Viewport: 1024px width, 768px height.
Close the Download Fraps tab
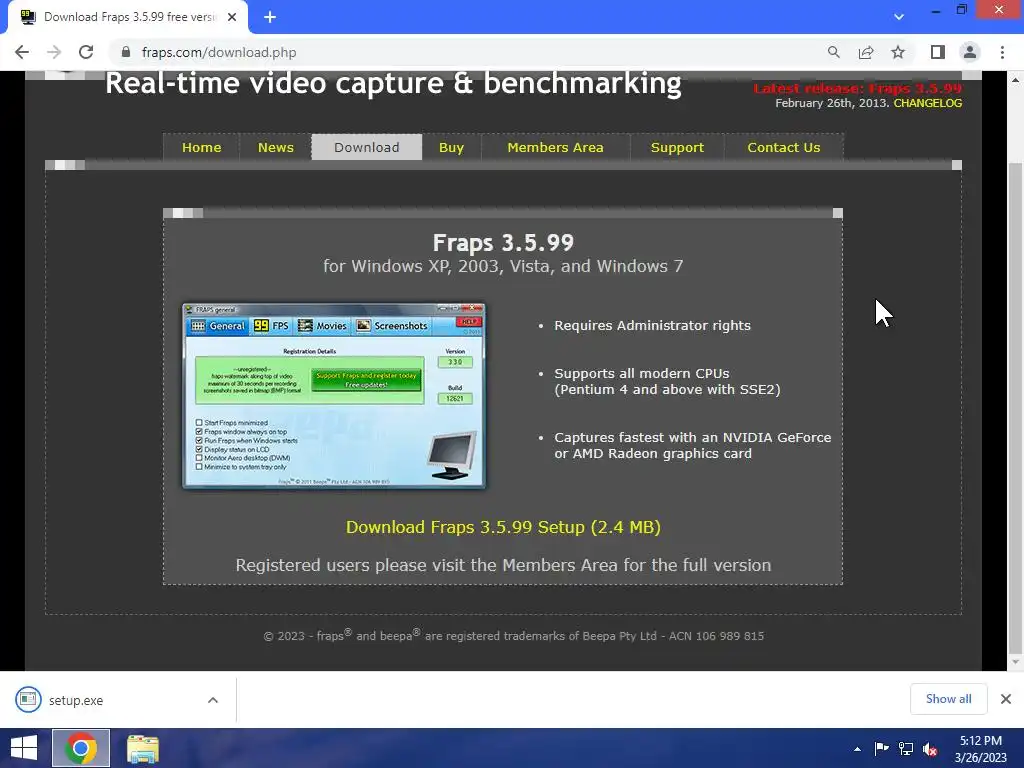[232, 17]
